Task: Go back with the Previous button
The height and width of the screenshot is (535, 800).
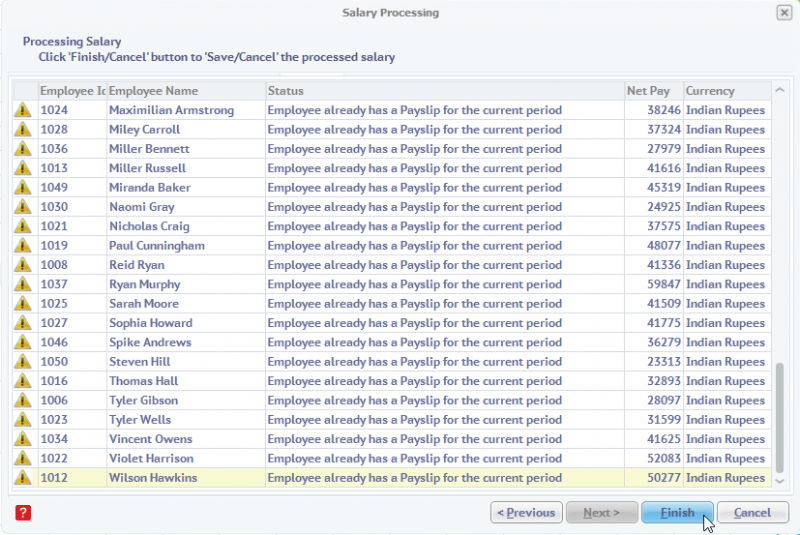Action: pyautogui.click(x=526, y=513)
